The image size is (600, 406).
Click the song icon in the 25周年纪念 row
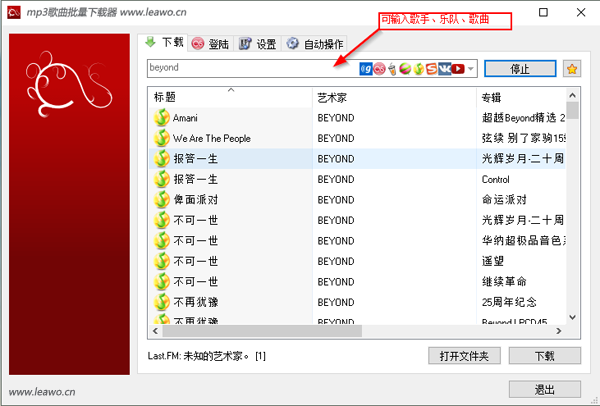[x=161, y=302]
